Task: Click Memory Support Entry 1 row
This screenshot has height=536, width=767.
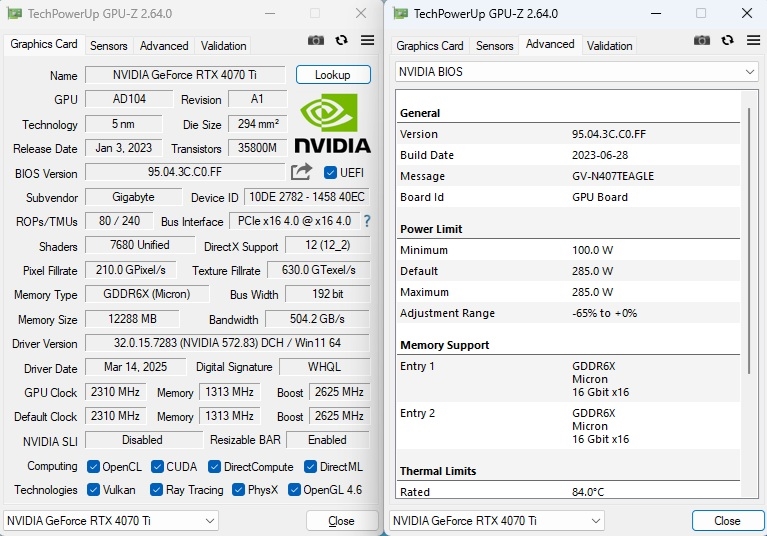Action: (568, 379)
